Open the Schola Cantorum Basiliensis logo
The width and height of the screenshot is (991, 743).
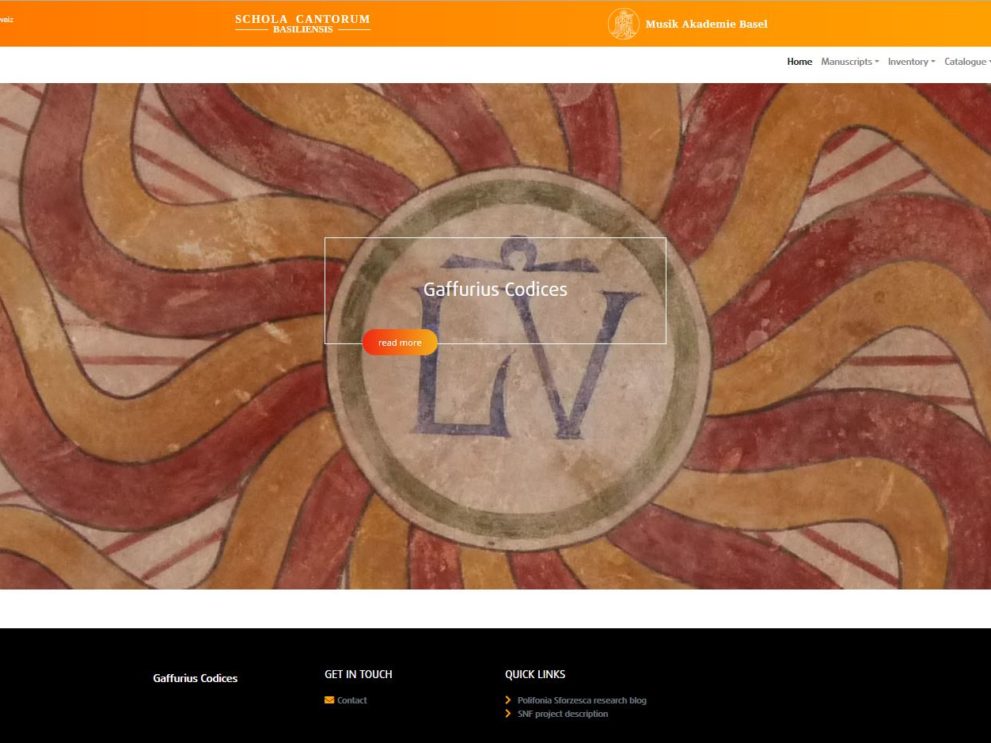[x=302, y=23]
